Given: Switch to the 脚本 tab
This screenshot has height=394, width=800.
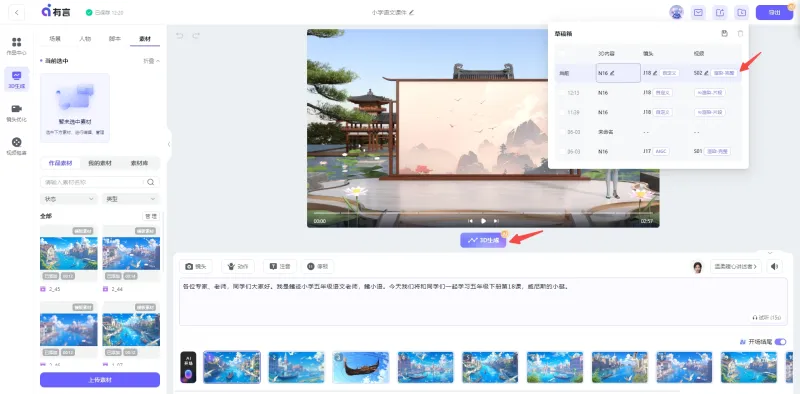Looking at the screenshot, I should click(115, 38).
